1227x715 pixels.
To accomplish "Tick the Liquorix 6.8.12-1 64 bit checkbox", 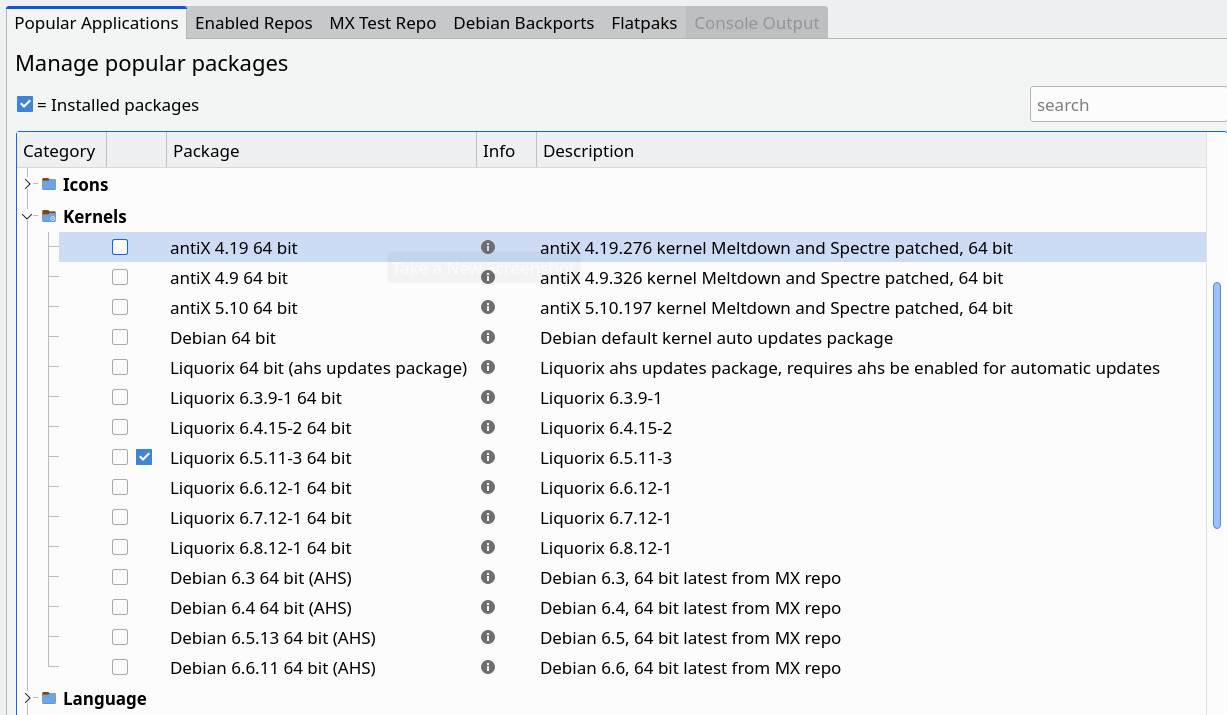I will click(120, 547).
